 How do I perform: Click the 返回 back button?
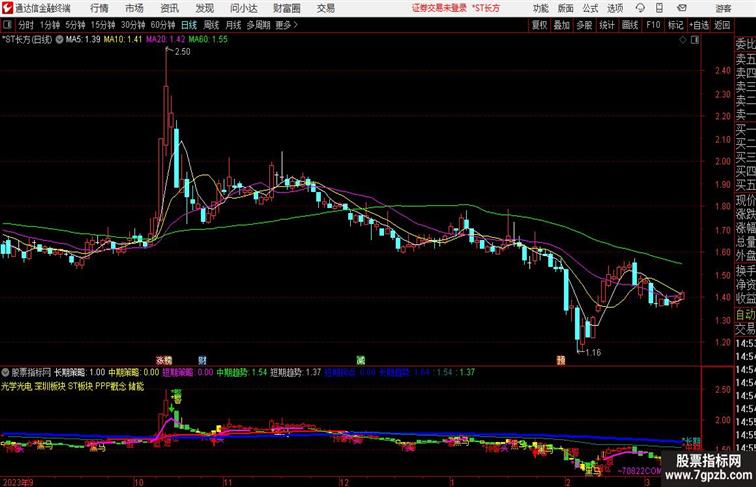(x=722, y=25)
